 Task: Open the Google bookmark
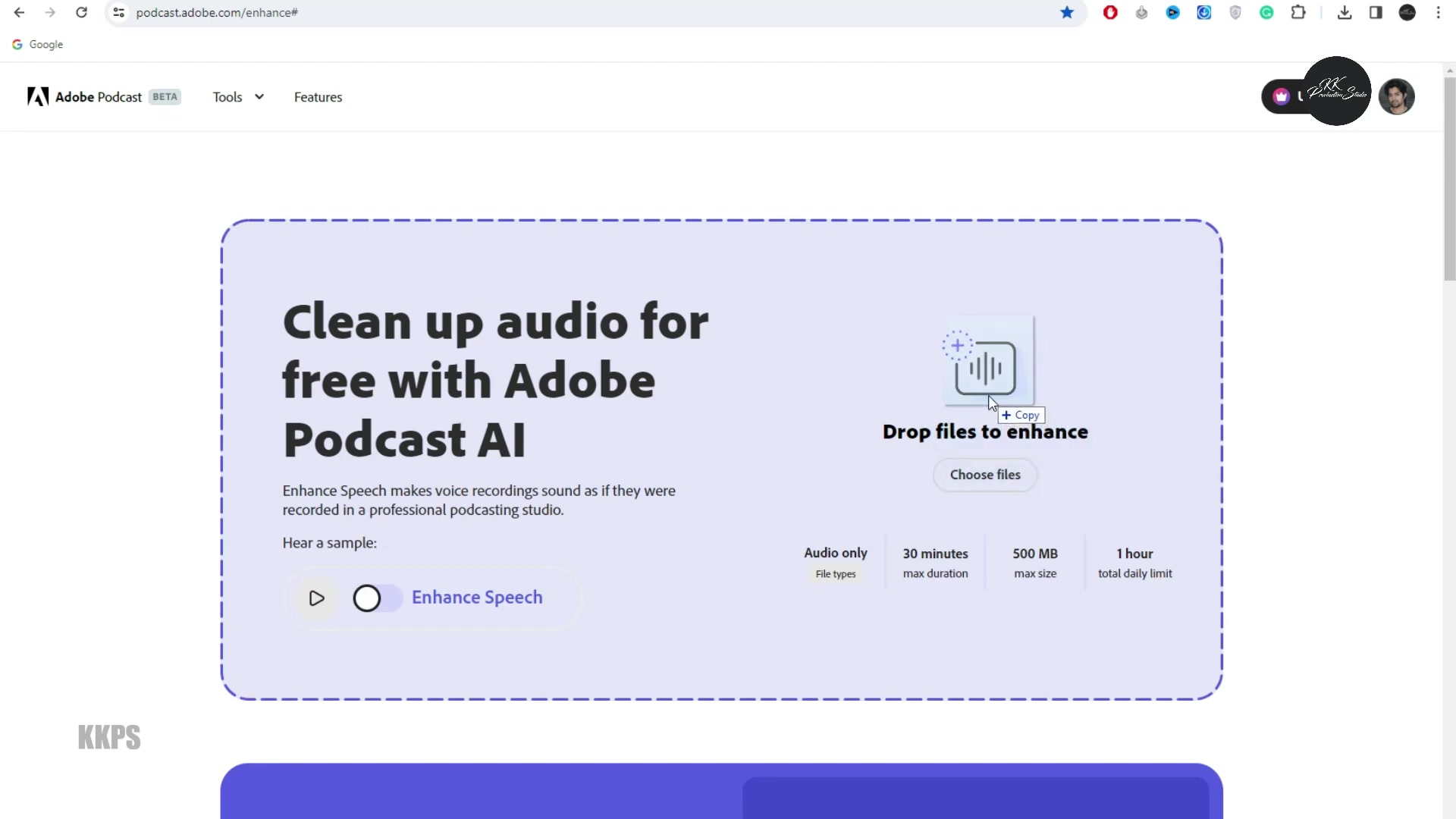tap(37, 44)
